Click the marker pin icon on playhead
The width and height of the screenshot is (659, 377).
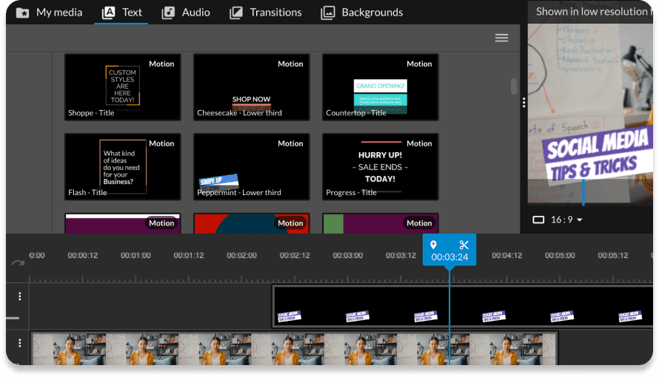(x=433, y=245)
